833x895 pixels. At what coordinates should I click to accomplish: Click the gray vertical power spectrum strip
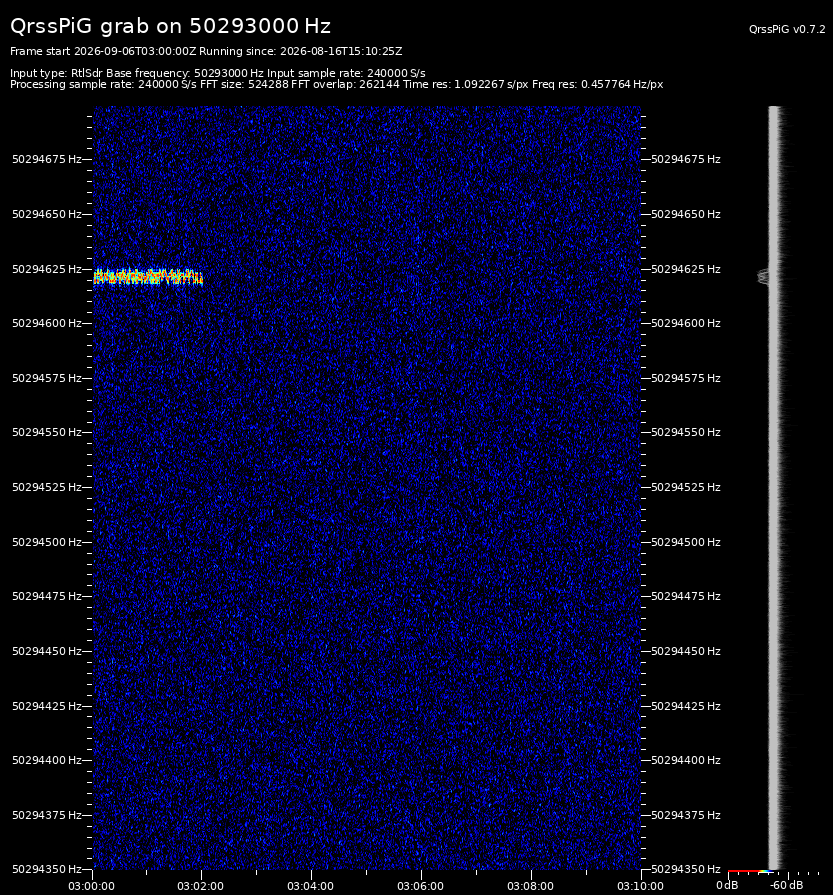[x=774, y=487]
